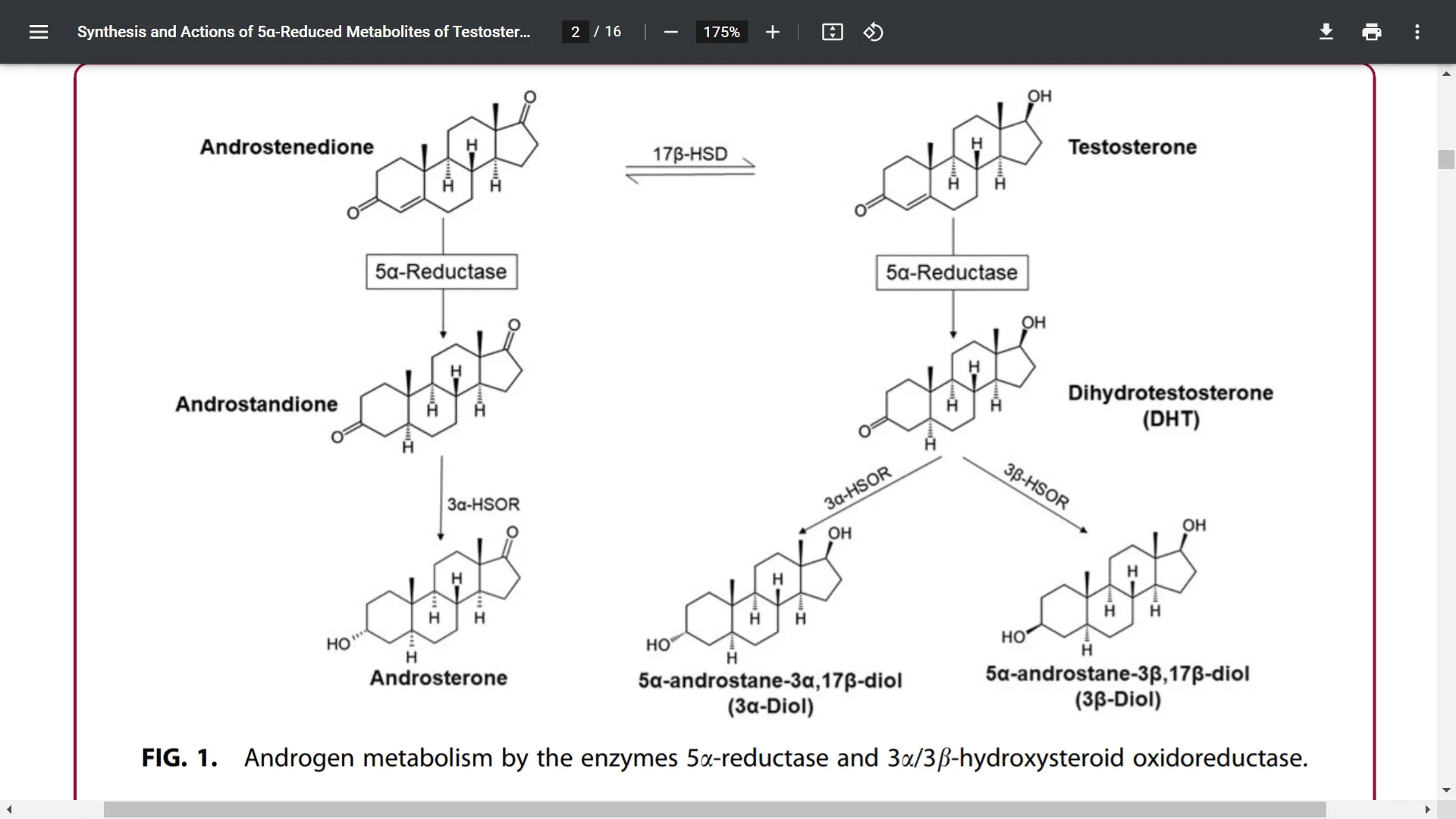Click the 'Androsterone' label
This screenshot has width=1456, height=819.
[x=438, y=678]
